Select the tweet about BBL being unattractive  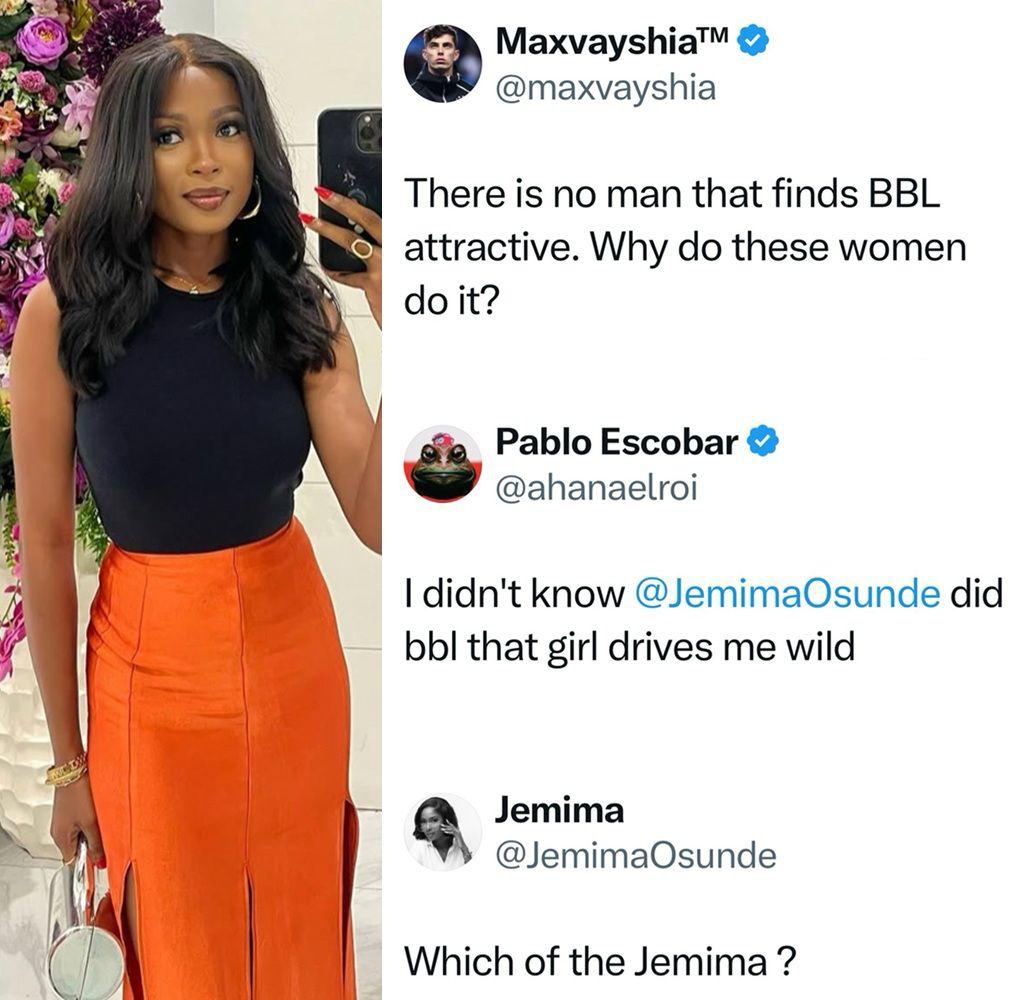(x=685, y=247)
